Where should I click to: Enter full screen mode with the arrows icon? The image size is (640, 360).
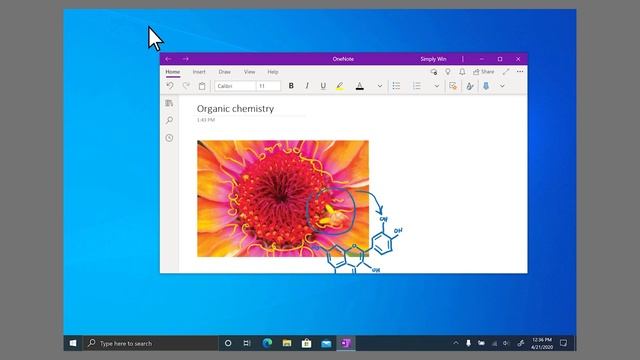506,72
